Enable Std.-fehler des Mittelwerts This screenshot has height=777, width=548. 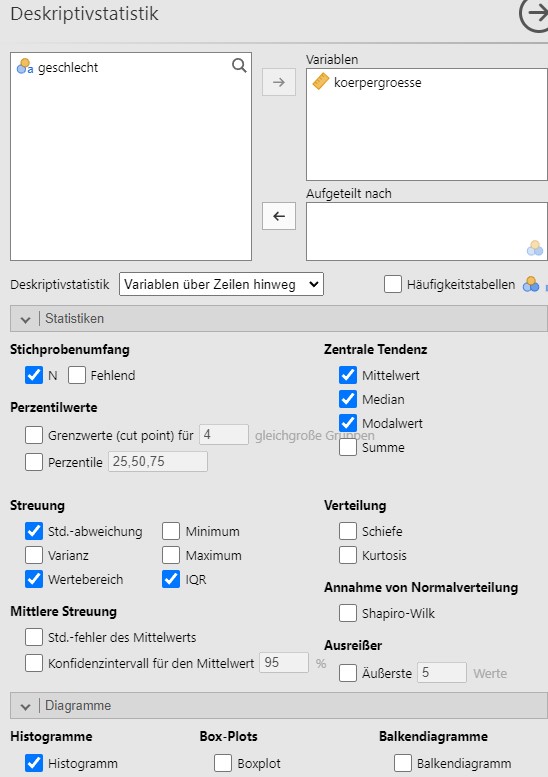34,637
